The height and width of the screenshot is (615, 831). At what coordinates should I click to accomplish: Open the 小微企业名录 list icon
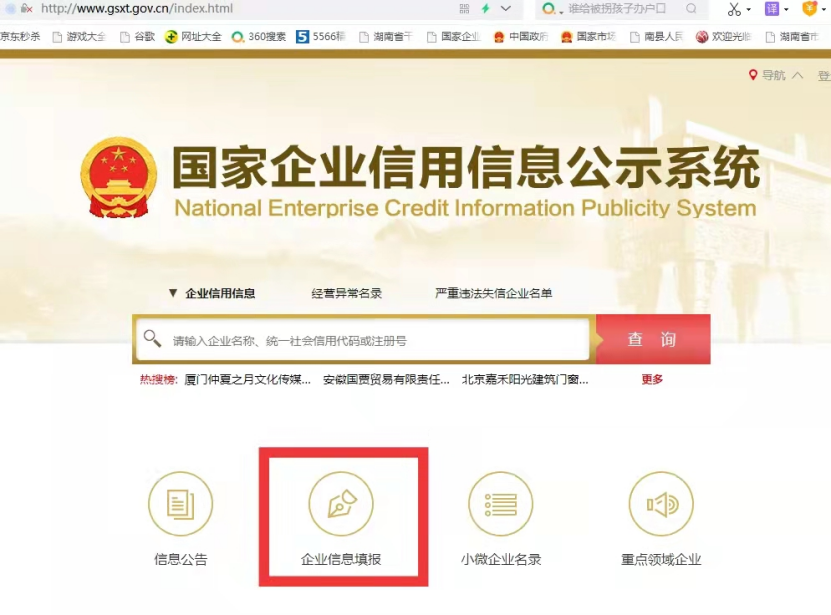pyautogui.click(x=501, y=504)
